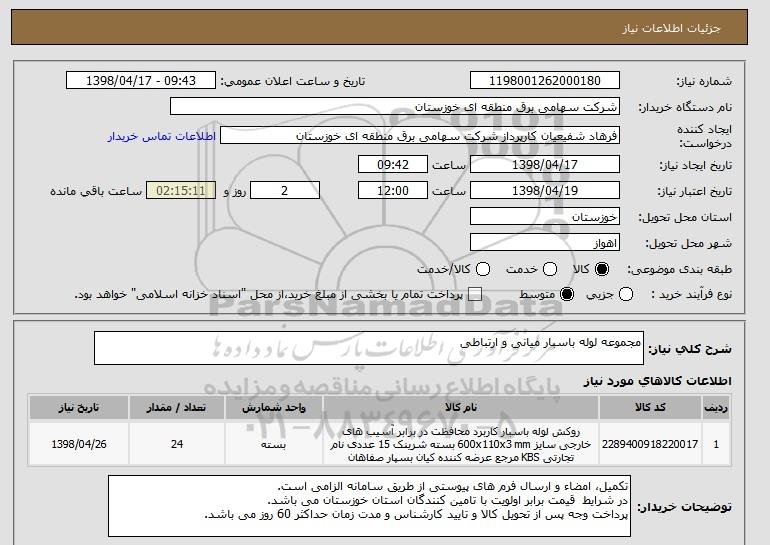
Task: Select the کالا/خدمت radio button
Action: point(483,269)
